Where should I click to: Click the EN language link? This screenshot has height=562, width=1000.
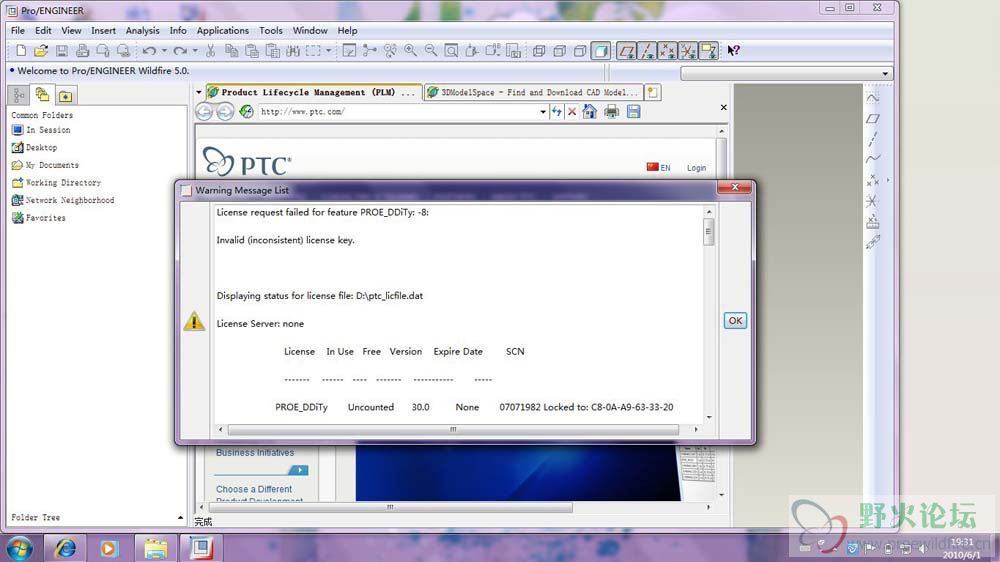click(665, 168)
